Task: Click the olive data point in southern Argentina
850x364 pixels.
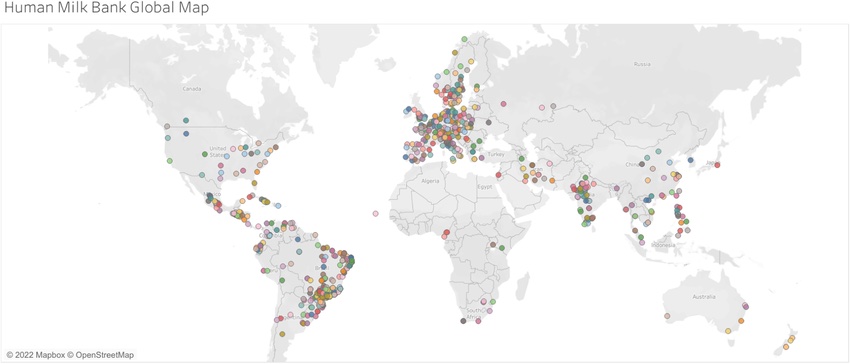Action: tap(282, 334)
